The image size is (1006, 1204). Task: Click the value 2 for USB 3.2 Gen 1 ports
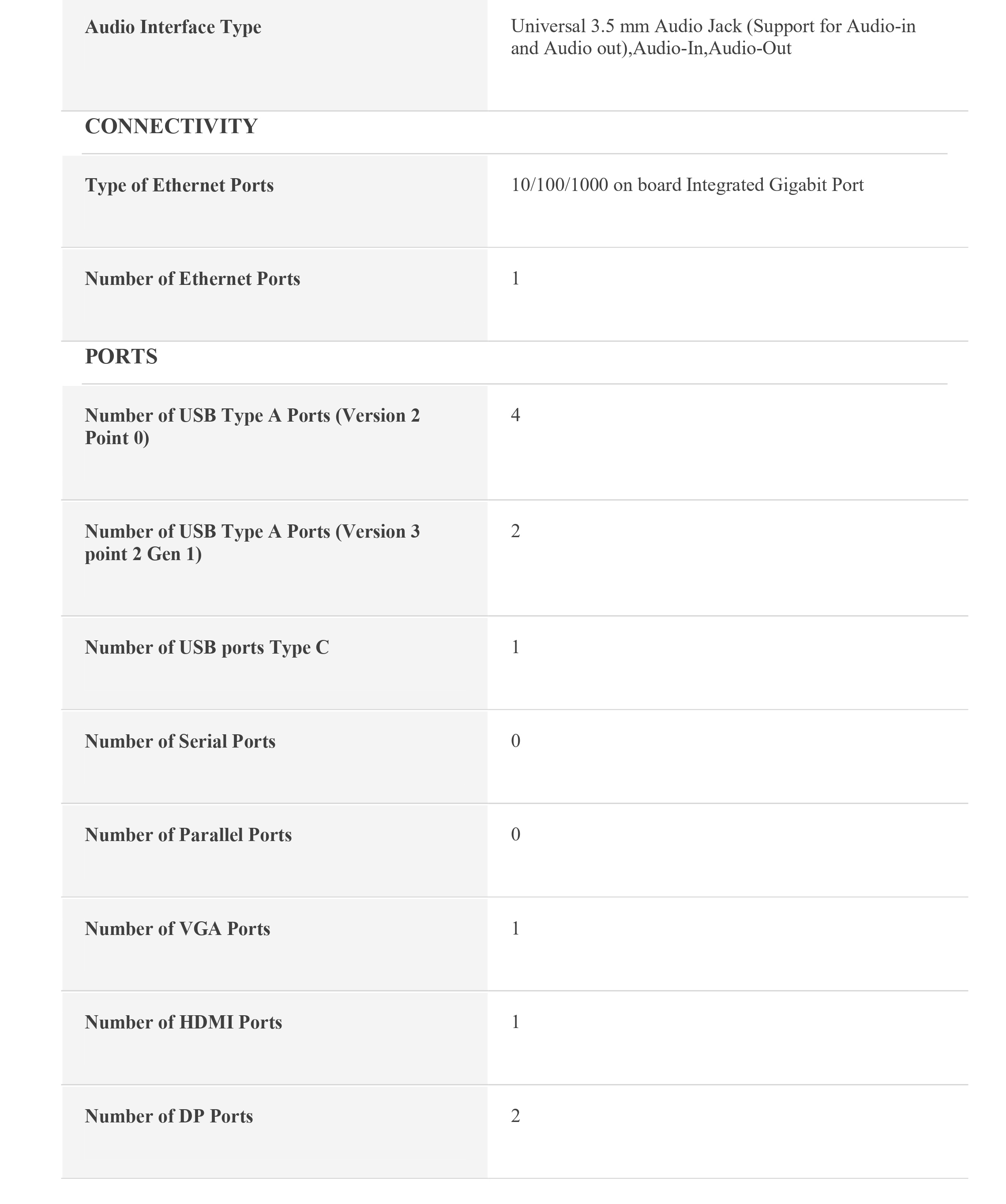pos(515,531)
